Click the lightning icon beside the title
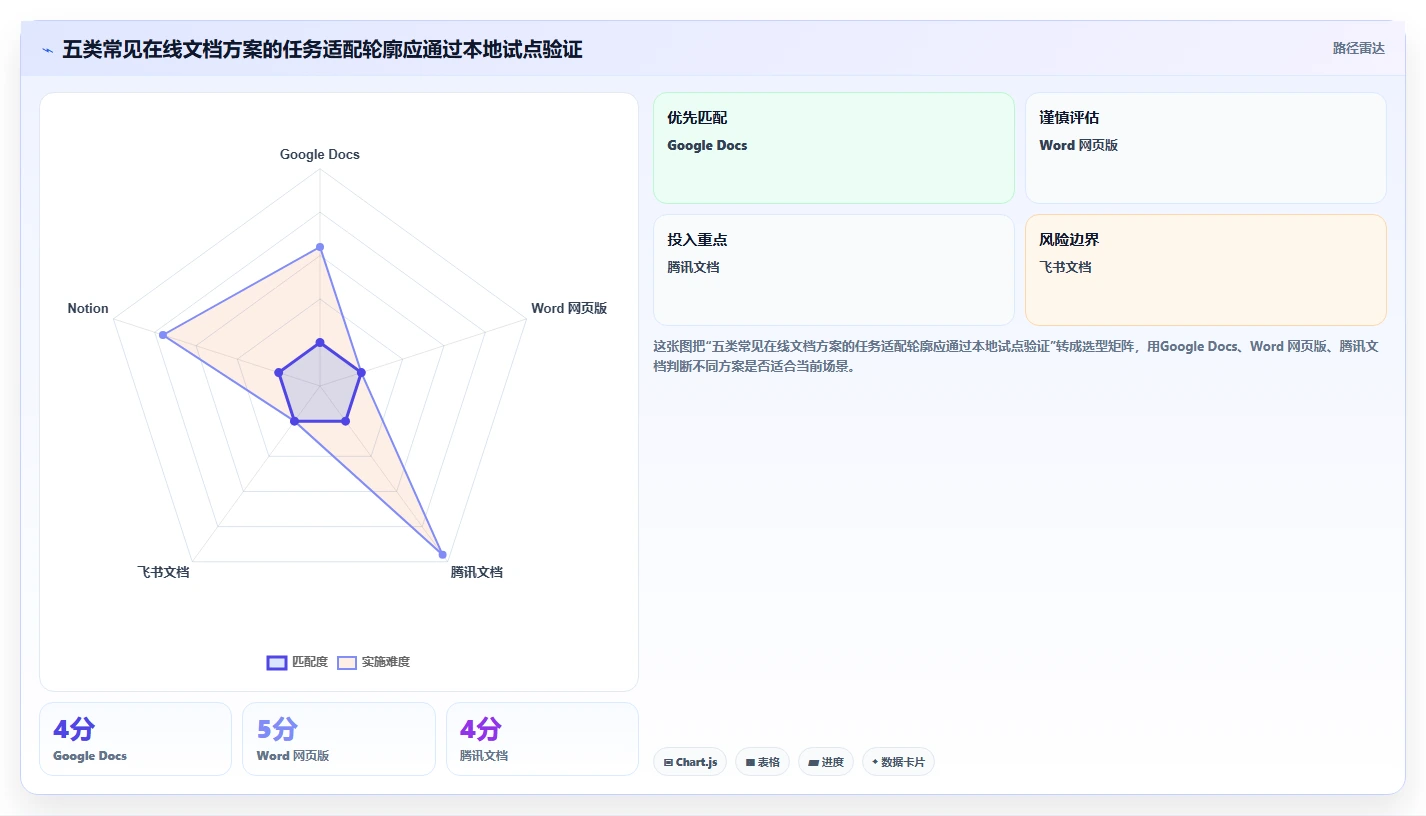Screen dimensions: 1426x816 pos(48,50)
